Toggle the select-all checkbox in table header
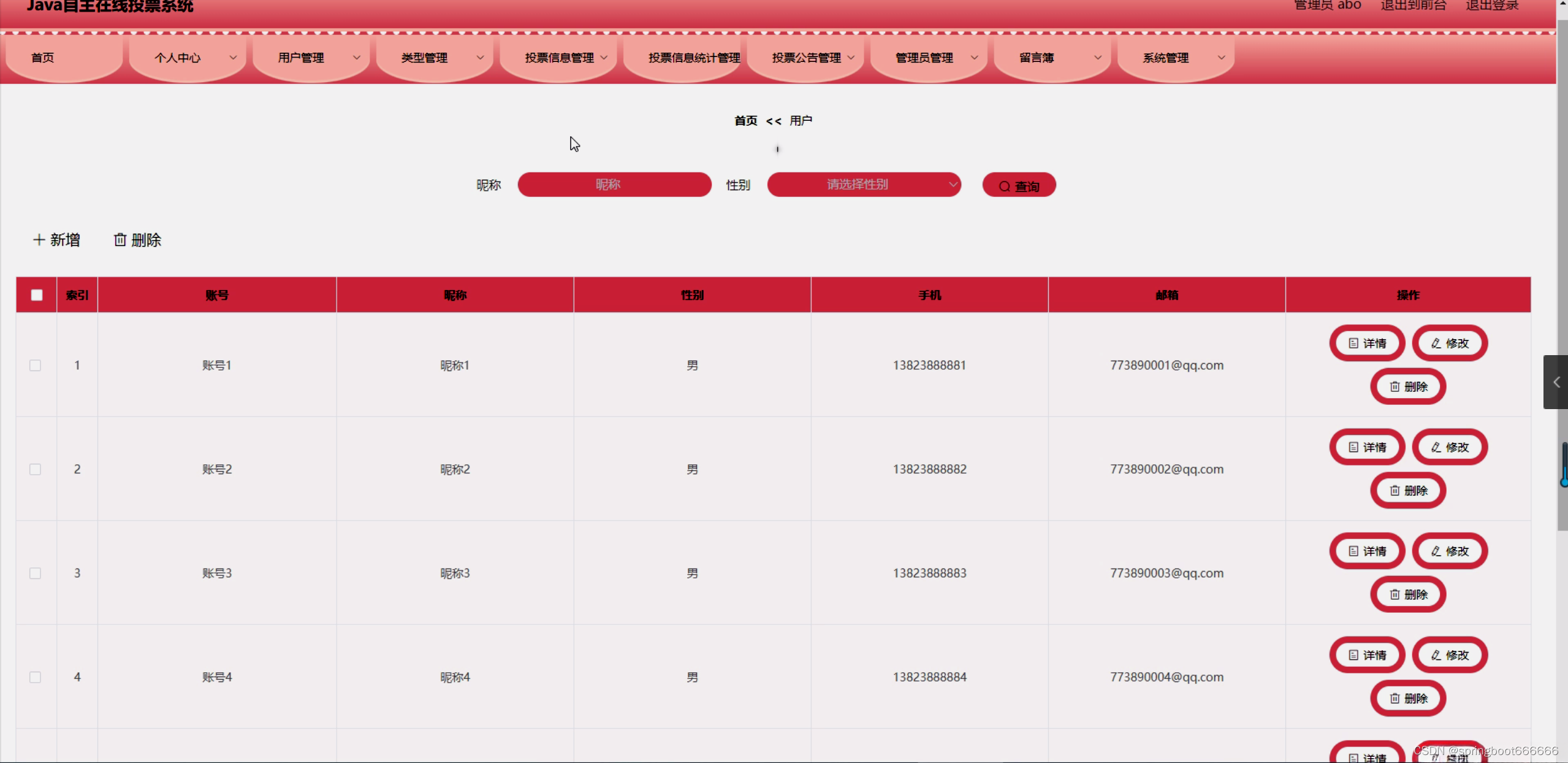This screenshot has width=1568, height=763. (x=37, y=295)
